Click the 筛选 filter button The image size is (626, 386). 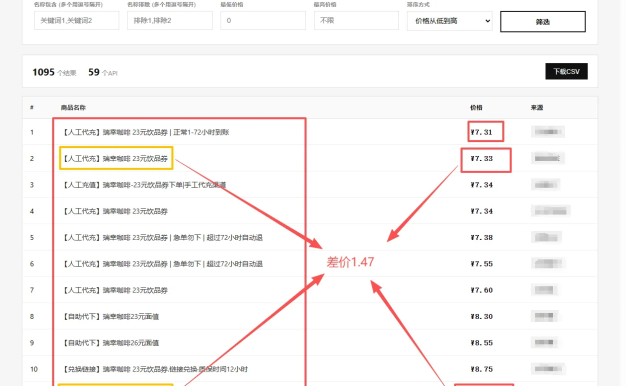click(543, 22)
